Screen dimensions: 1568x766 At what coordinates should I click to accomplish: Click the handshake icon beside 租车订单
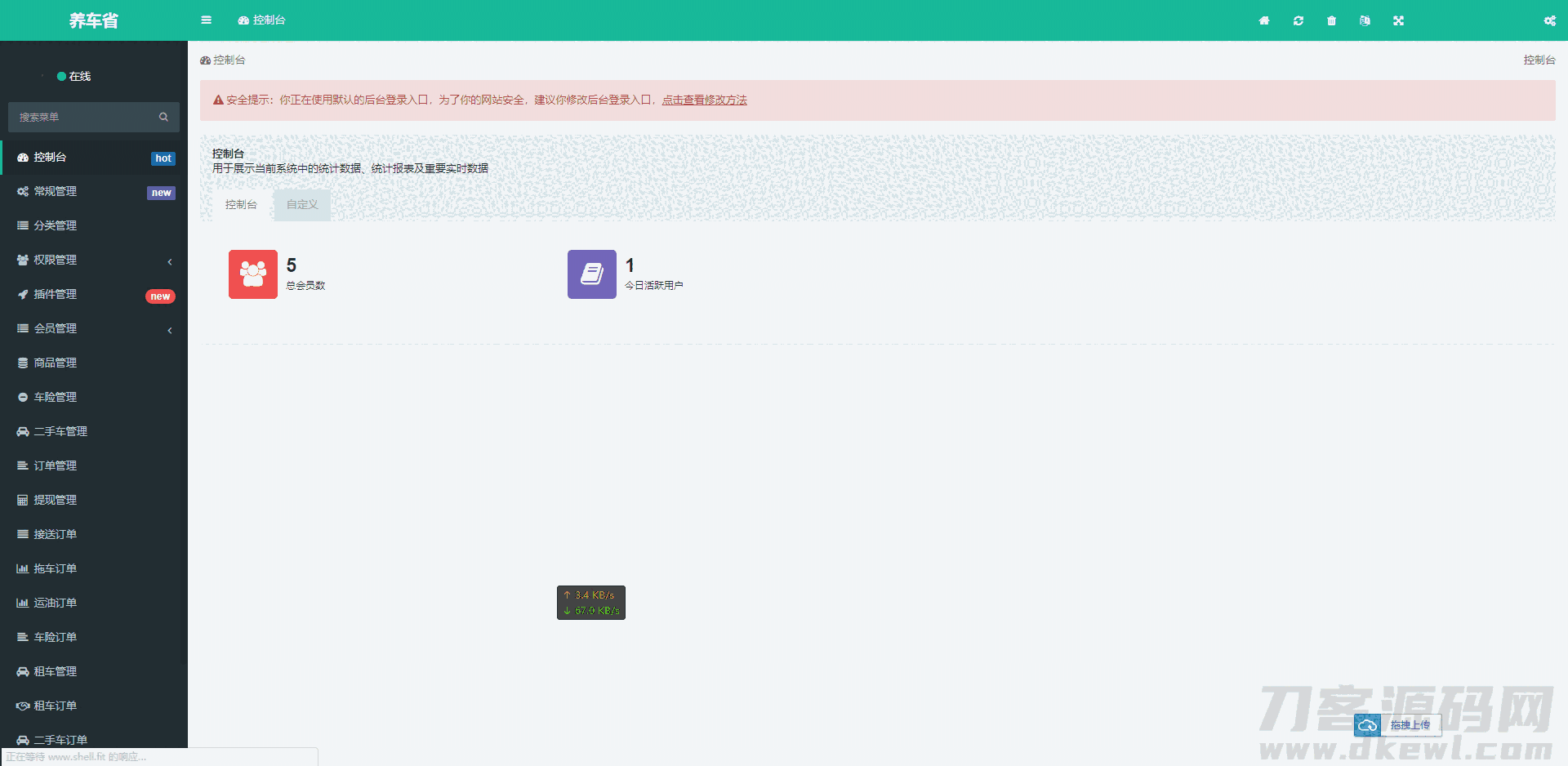click(x=23, y=706)
